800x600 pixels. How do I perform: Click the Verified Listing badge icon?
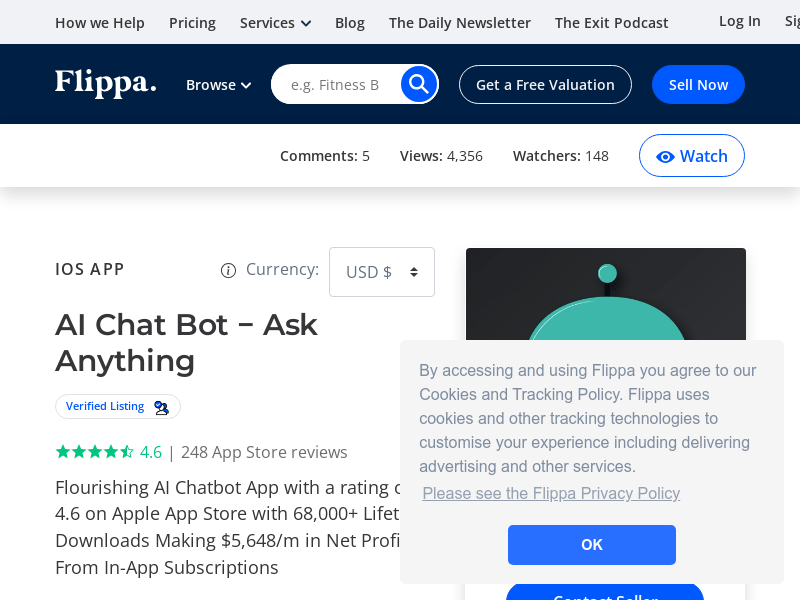[x=162, y=407]
